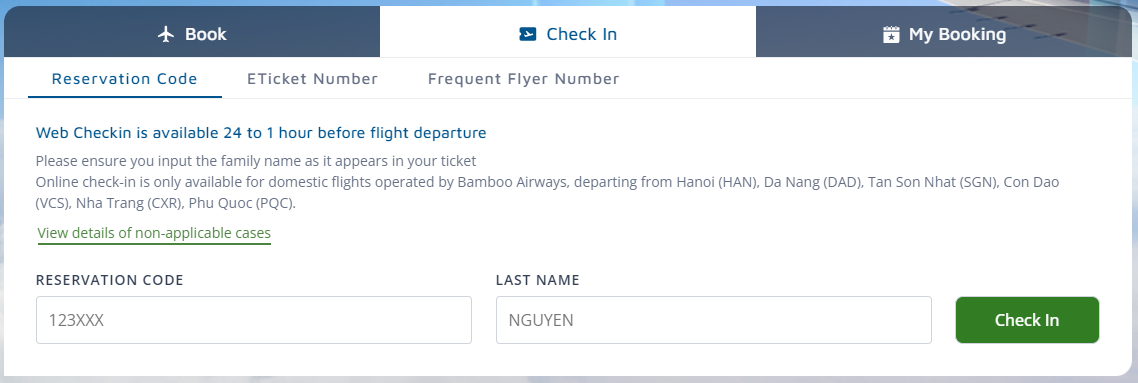Click the green underline beneath non-applicable cases link
The image size is (1138, 383).
[x=154, y=244]
